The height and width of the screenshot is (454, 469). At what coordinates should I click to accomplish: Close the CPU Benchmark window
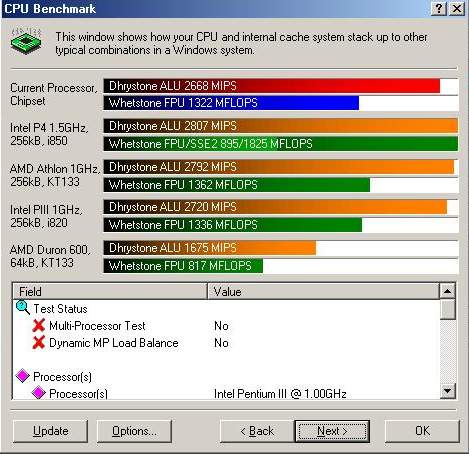457,9
